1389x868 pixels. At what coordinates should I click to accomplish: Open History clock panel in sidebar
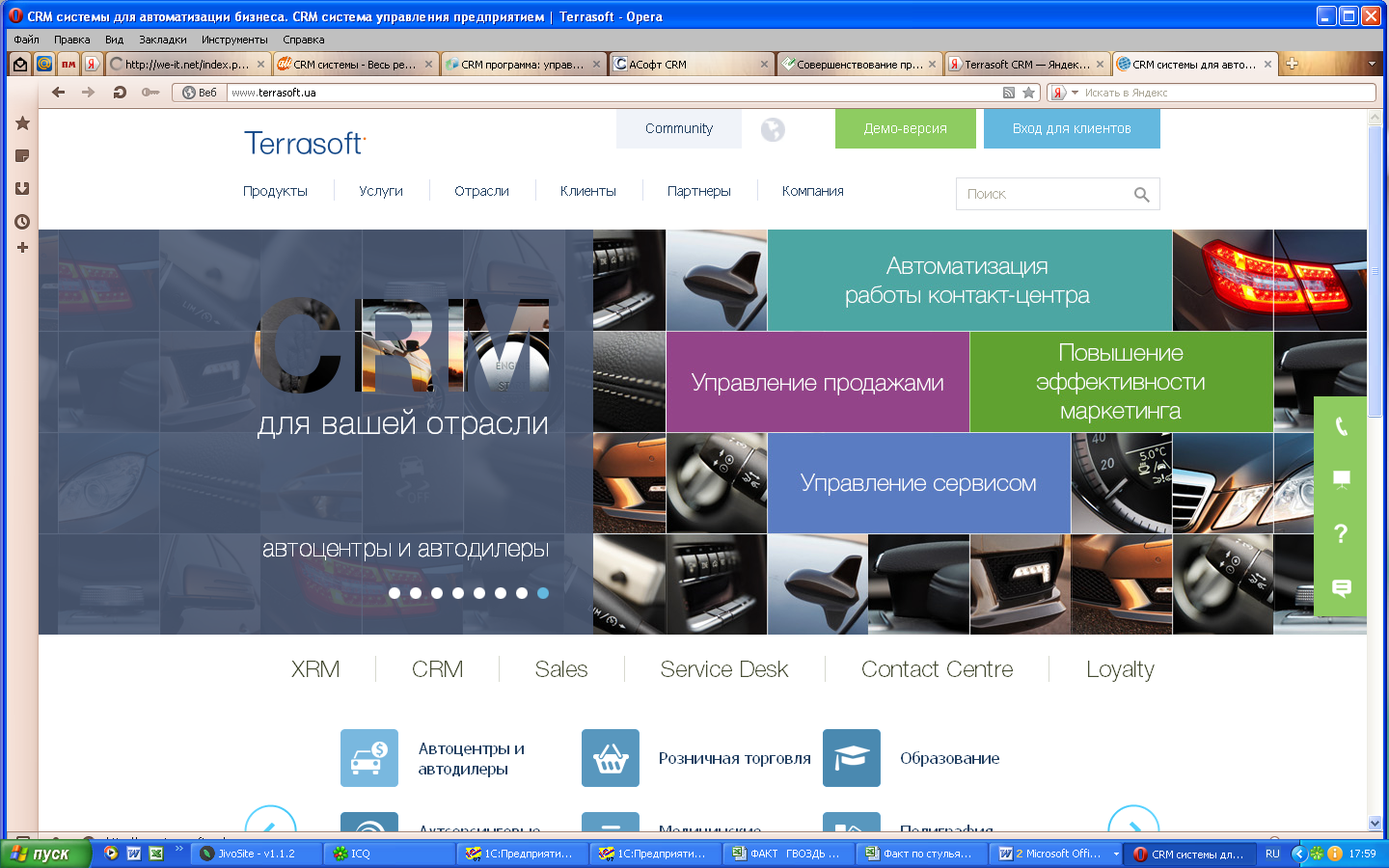pos(22,222)
